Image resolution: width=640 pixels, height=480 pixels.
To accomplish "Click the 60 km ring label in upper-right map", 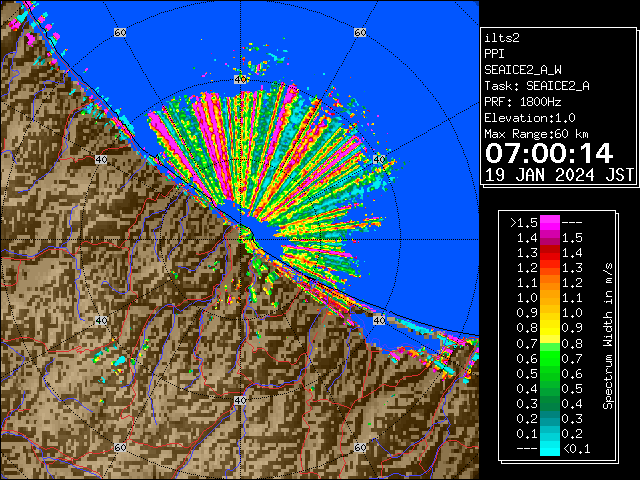I will (x=360, y=32).
